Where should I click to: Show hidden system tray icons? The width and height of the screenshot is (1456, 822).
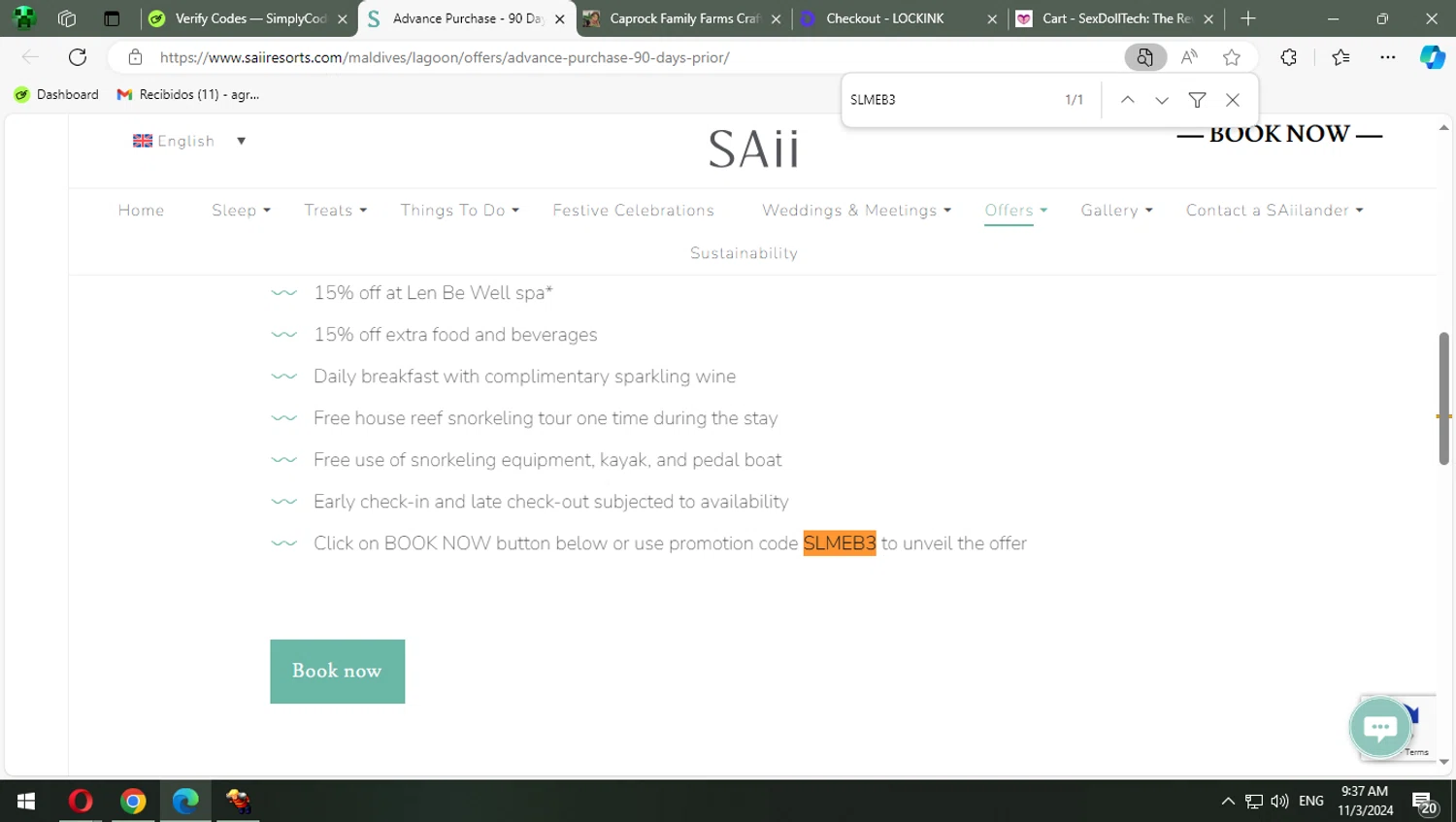click(1228, 801)
